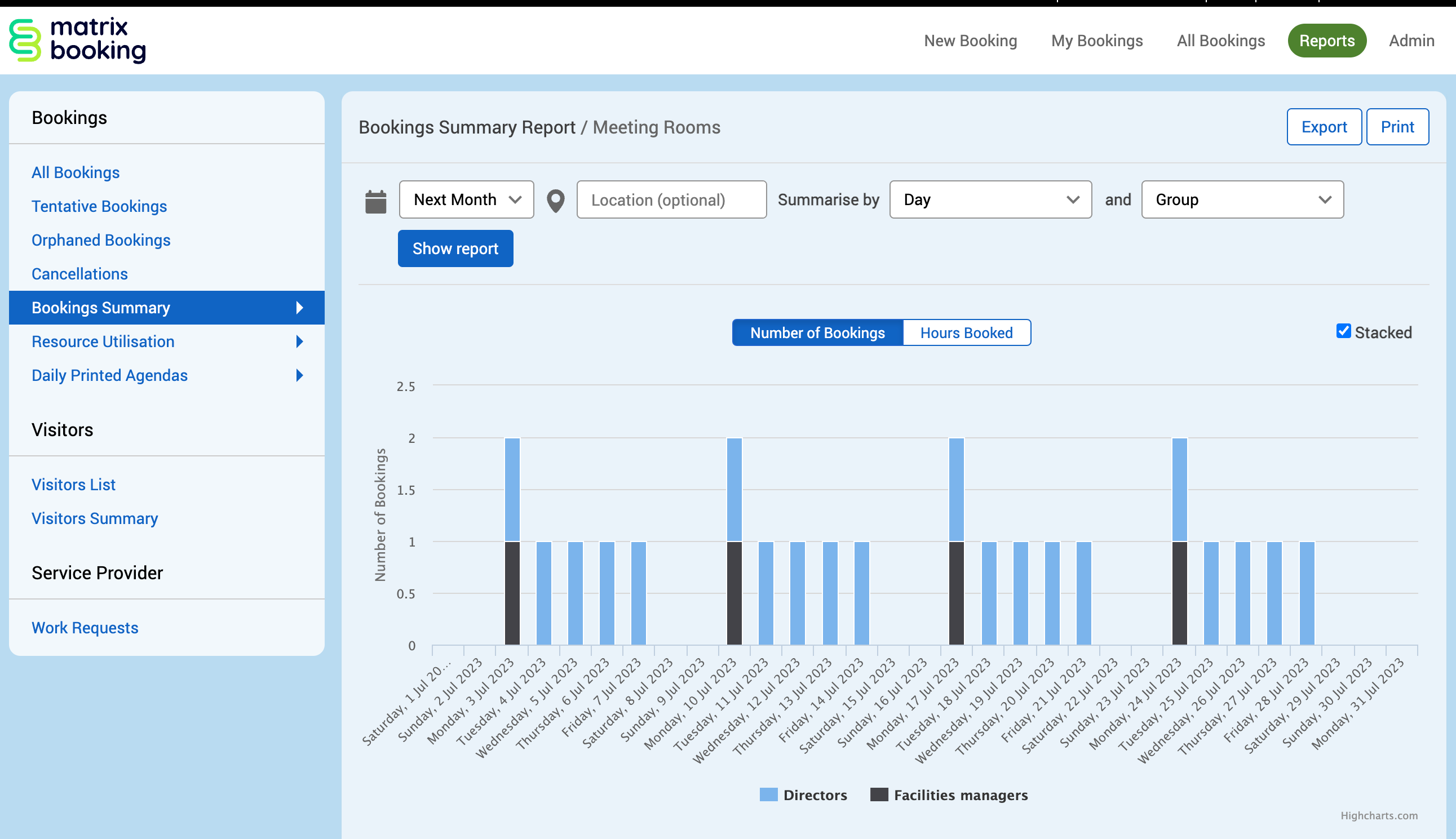Screen dimensions: 1456x839
Task: Select Number of Bookings view
Action: click(x=817, y=333)
